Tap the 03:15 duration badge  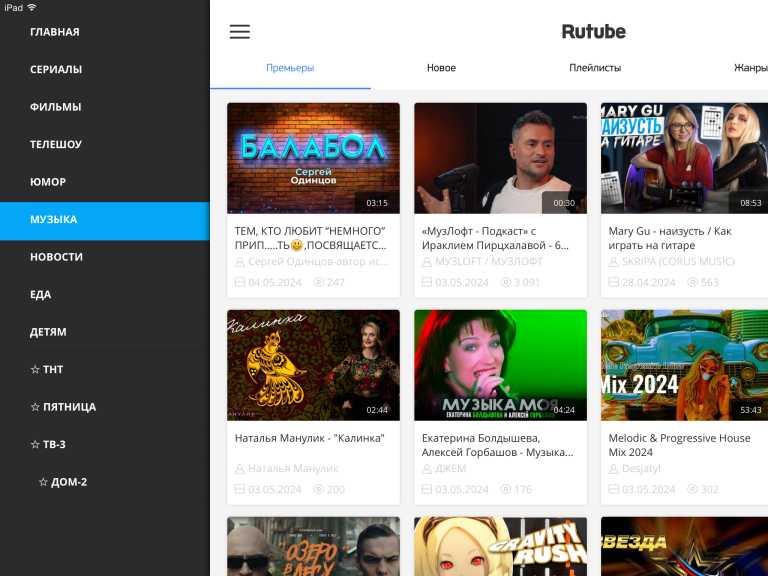[377, 203]
